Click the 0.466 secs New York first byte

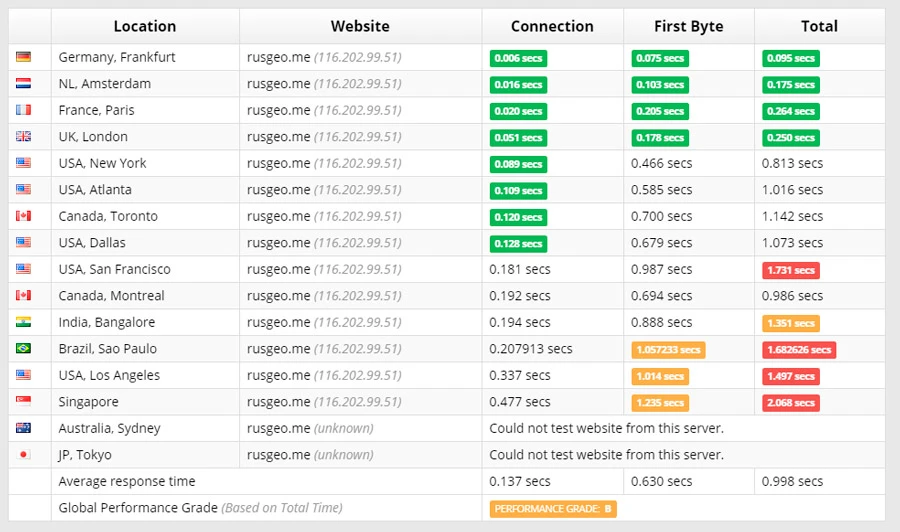[661, 164]
